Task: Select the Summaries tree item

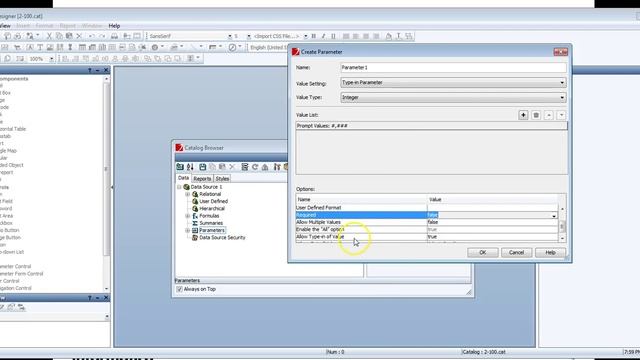Action: pos(211,223)
